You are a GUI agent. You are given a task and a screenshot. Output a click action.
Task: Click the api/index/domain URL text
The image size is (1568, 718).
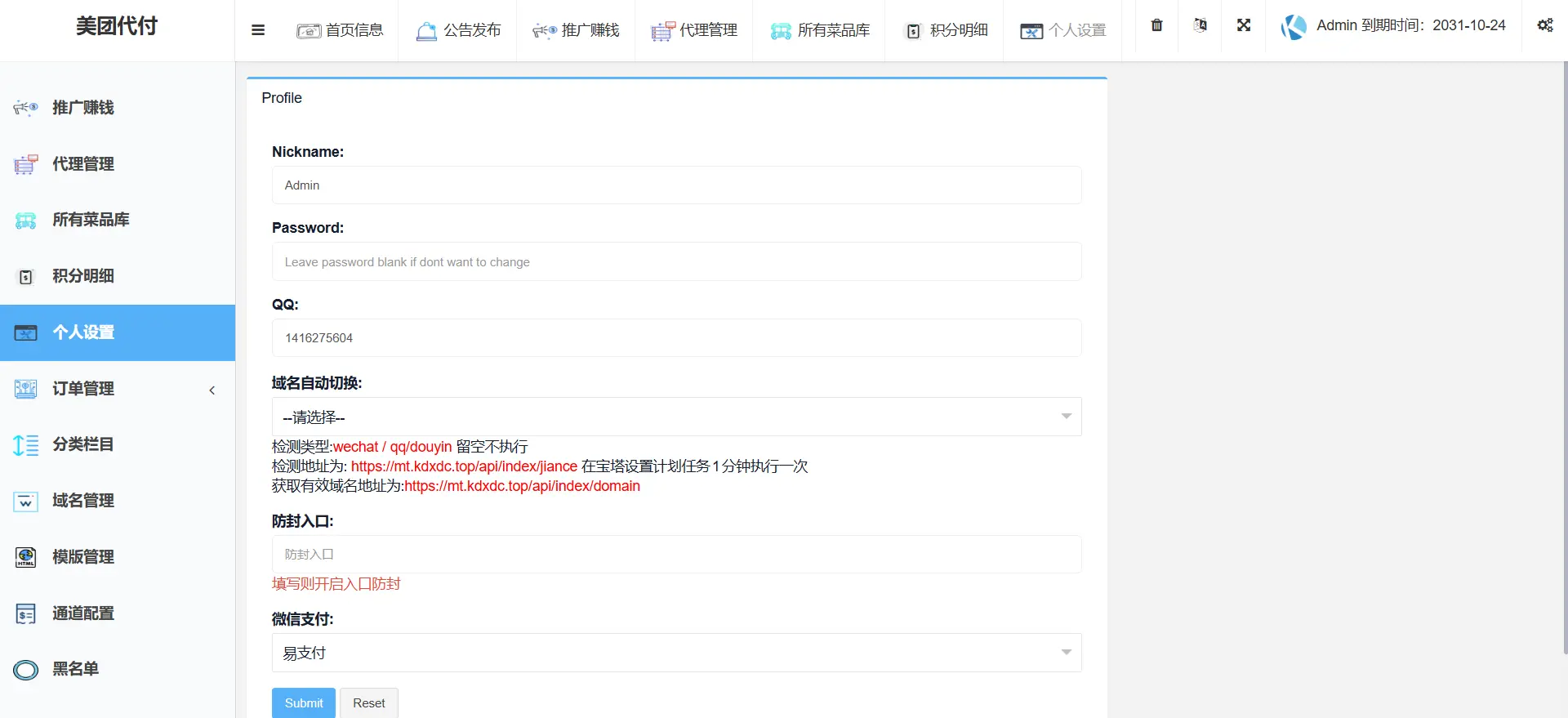522,486
